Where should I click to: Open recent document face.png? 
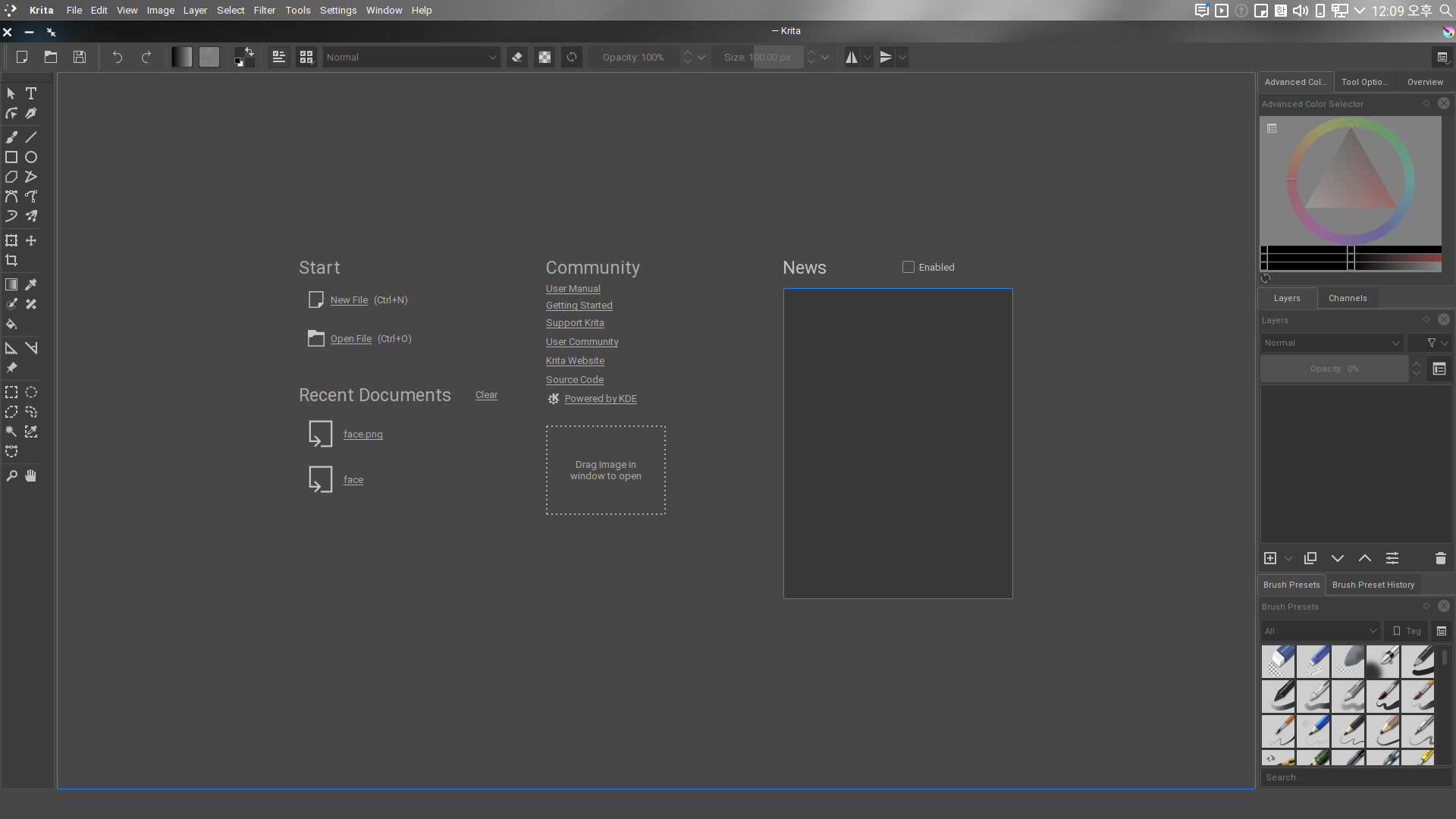tap(362, 434)
